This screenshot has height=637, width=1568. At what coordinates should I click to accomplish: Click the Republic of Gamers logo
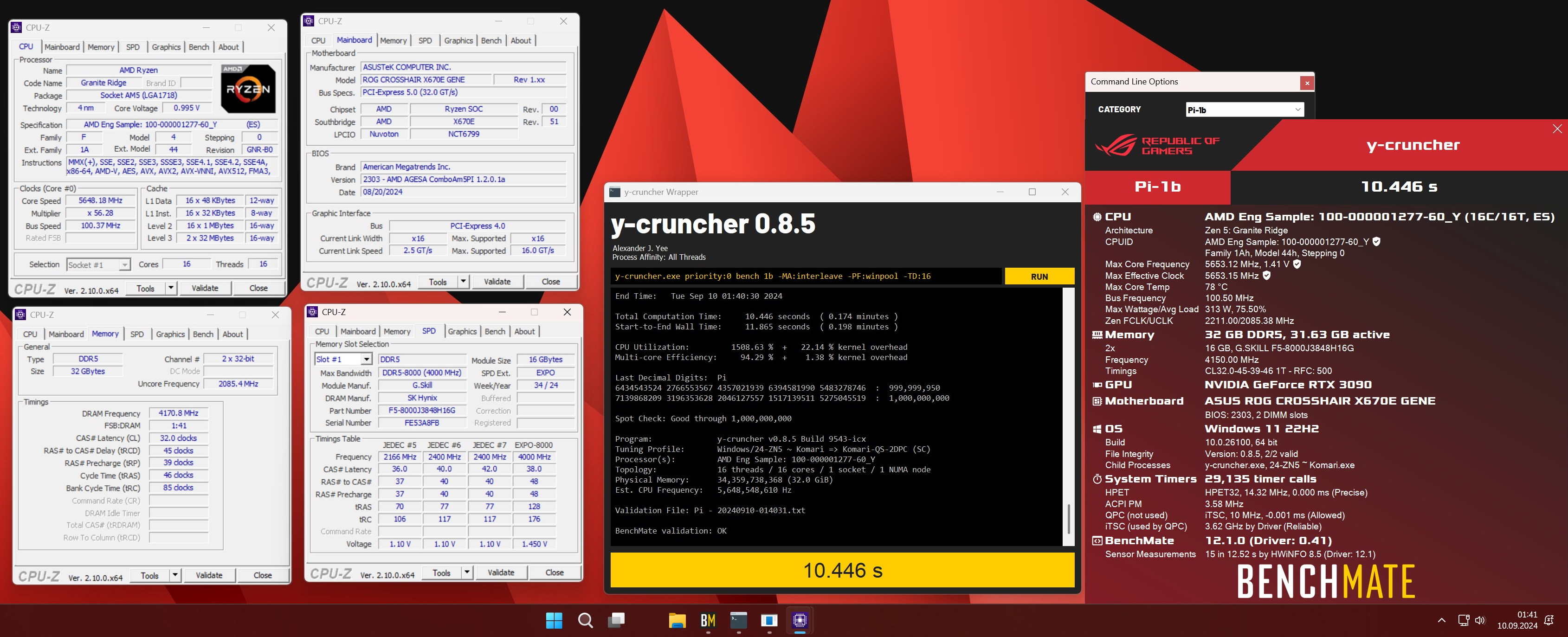pyautogui.click(x=1158, y=145)
